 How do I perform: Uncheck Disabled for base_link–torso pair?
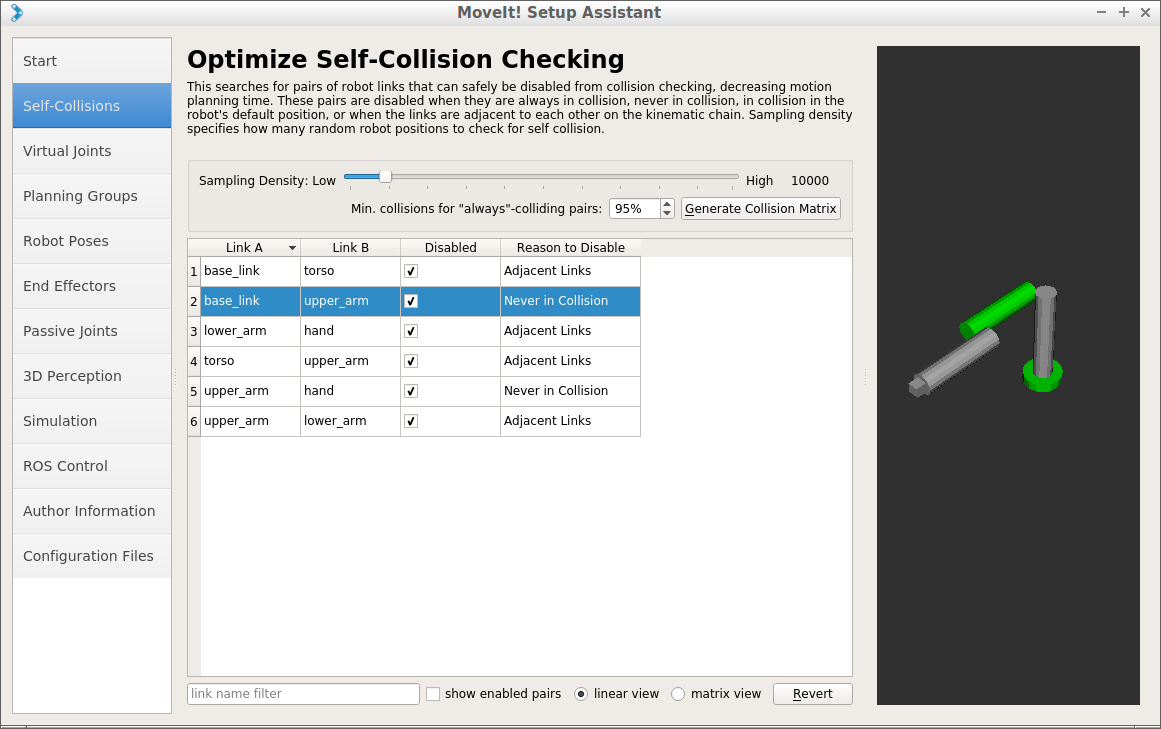tap(411, 271)
